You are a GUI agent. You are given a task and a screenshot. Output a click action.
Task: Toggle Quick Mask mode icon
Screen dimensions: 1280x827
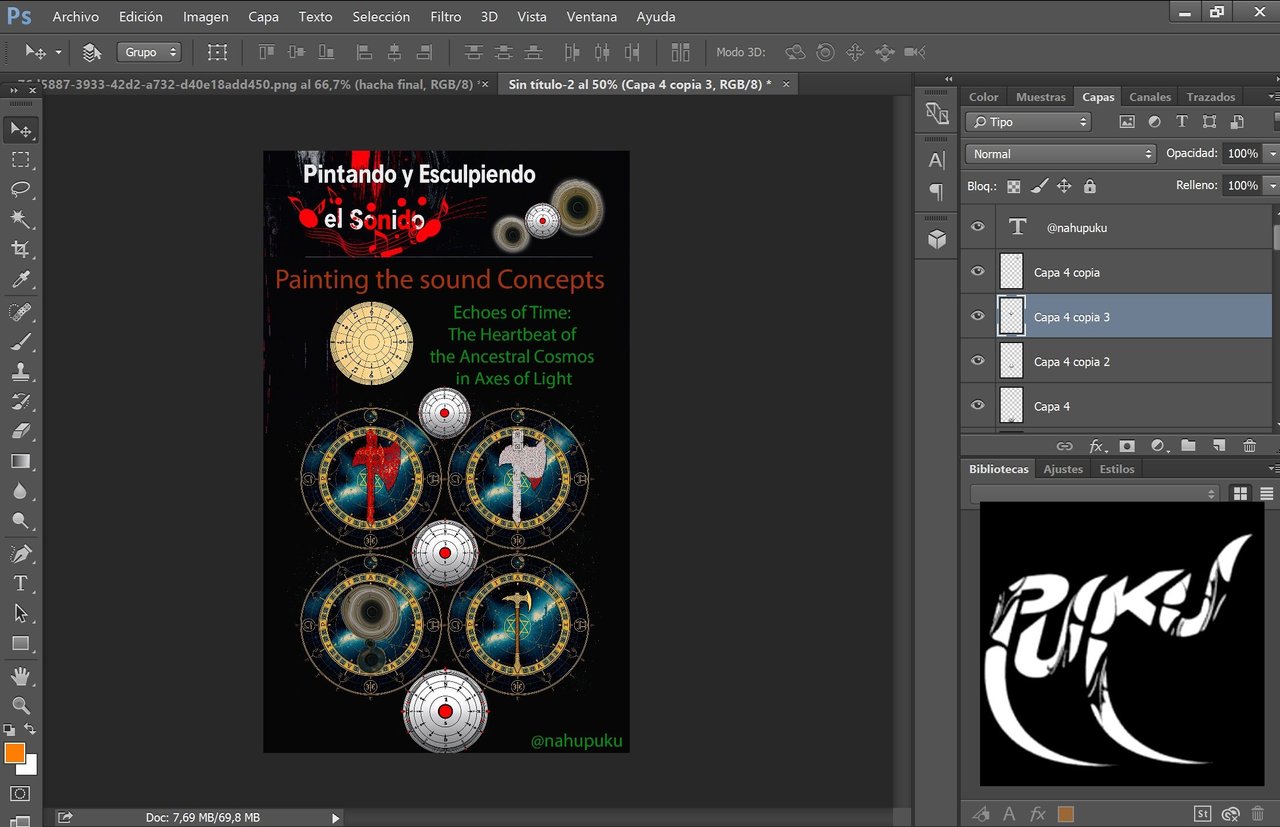pyautogui.click(x=20, y=794)
